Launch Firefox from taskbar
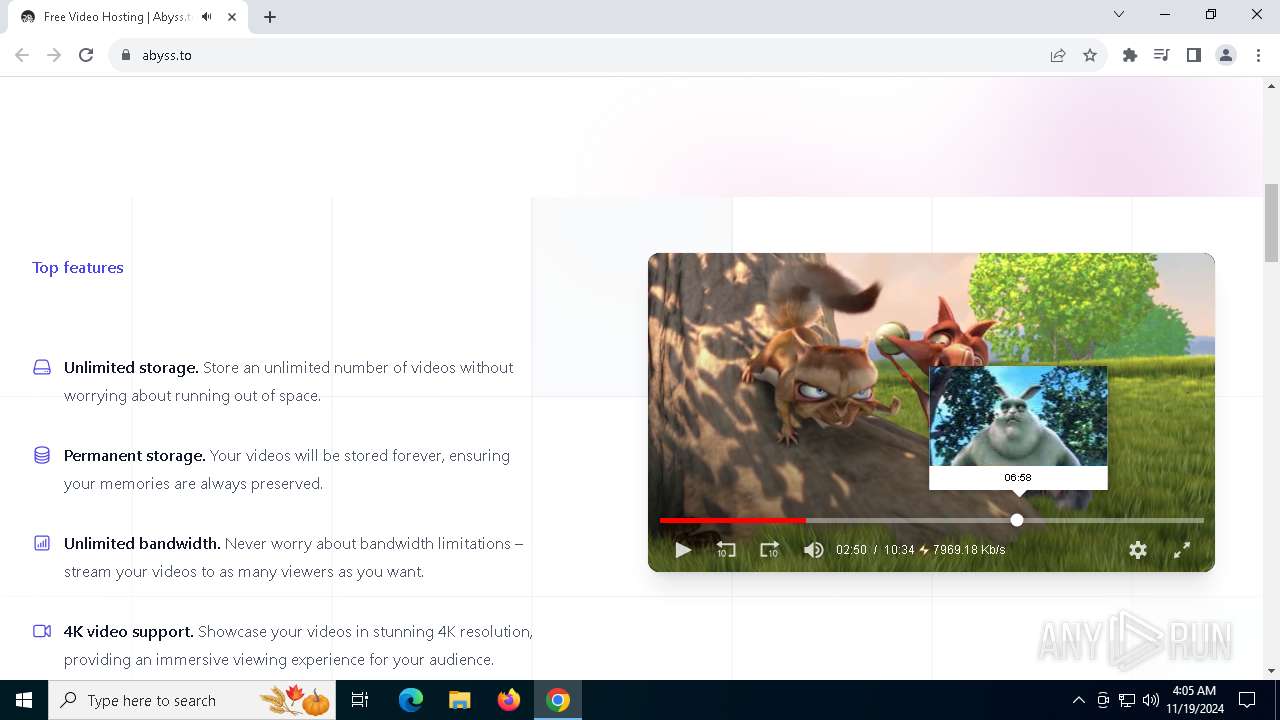 point(509,700)
